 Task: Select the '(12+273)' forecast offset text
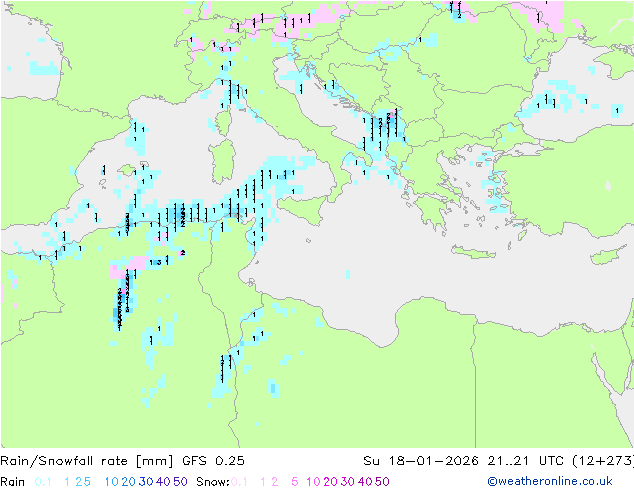[x=603, y=461]
